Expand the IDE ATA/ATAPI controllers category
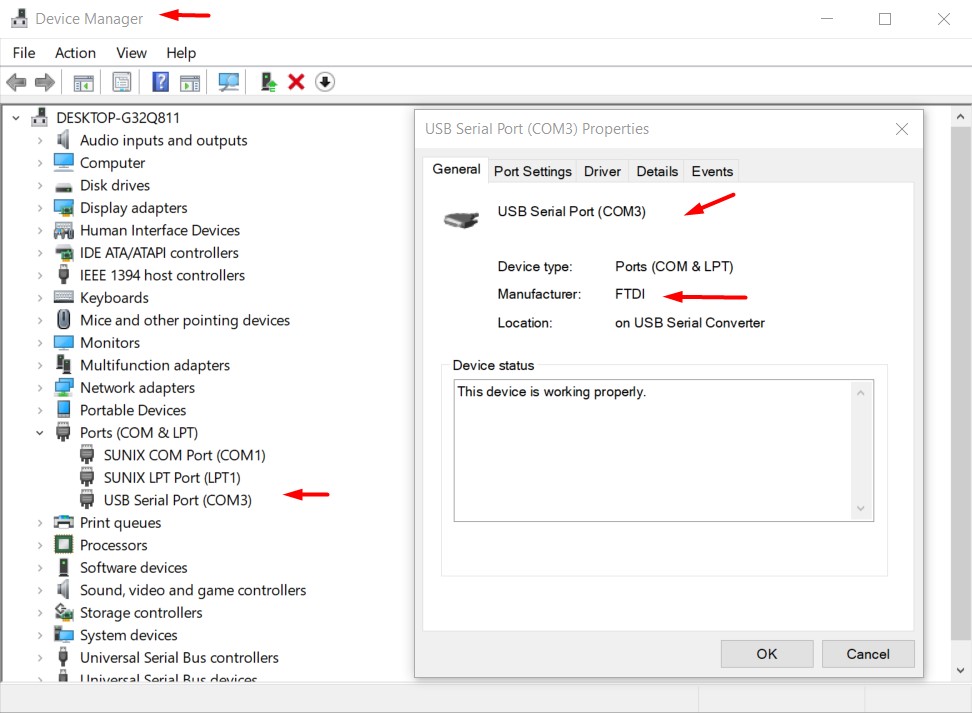972x713 pixels. click(x=40, y=253)
